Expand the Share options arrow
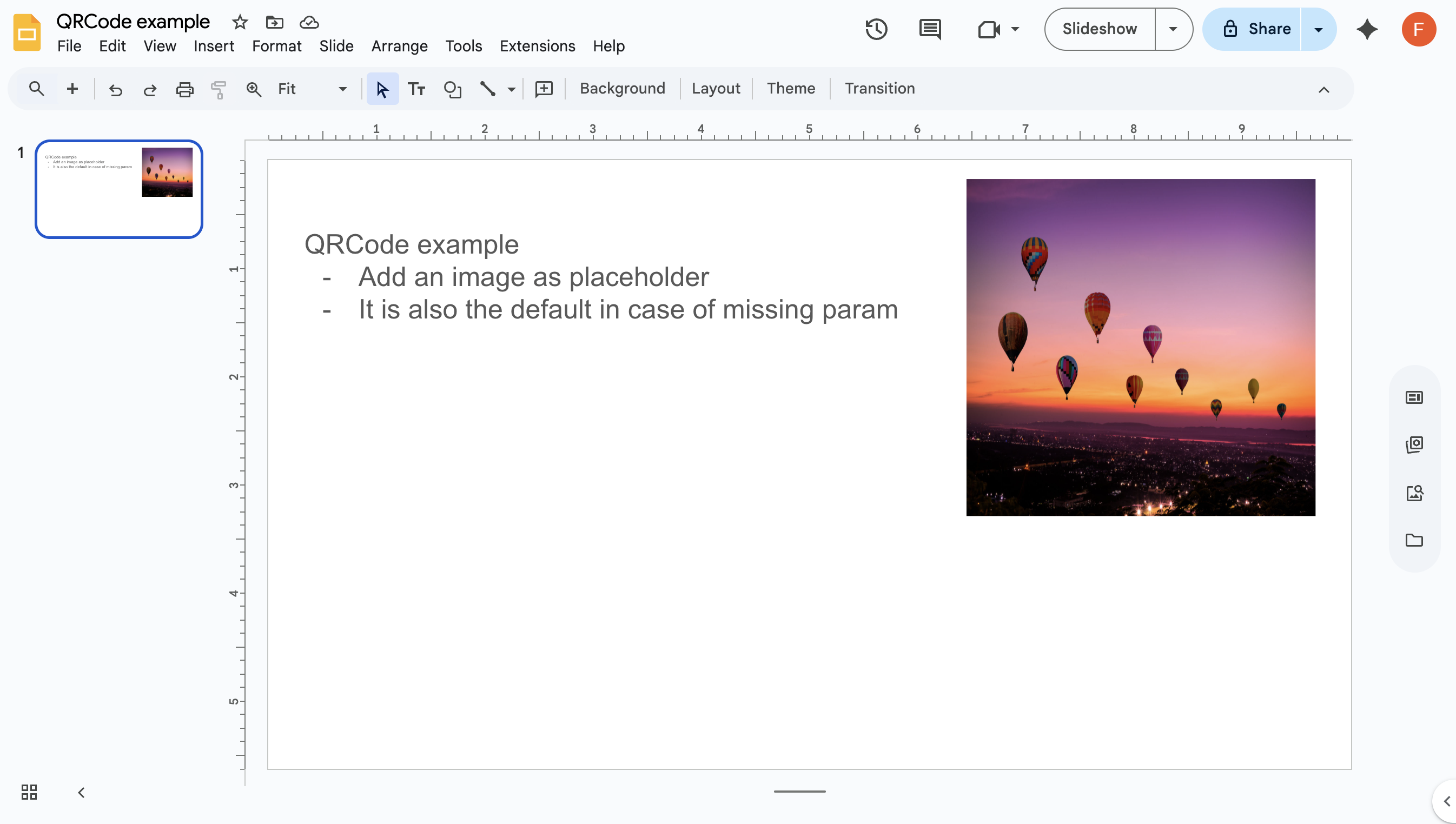 tap(1318, 29)
